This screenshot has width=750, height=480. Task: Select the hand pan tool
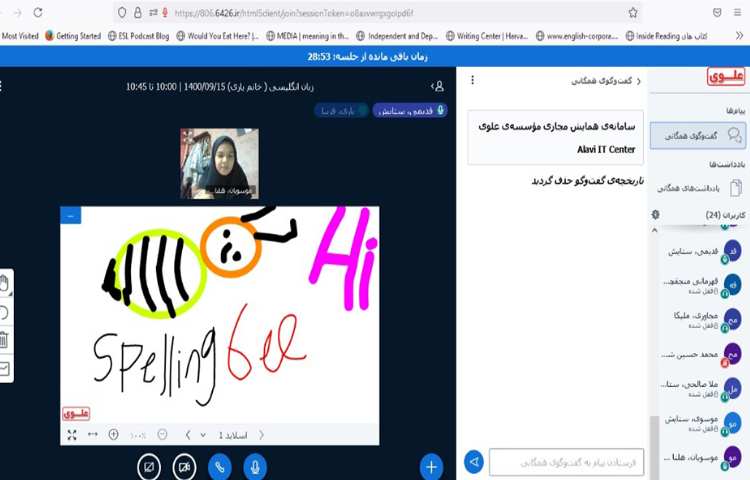[x=4, y=284]
